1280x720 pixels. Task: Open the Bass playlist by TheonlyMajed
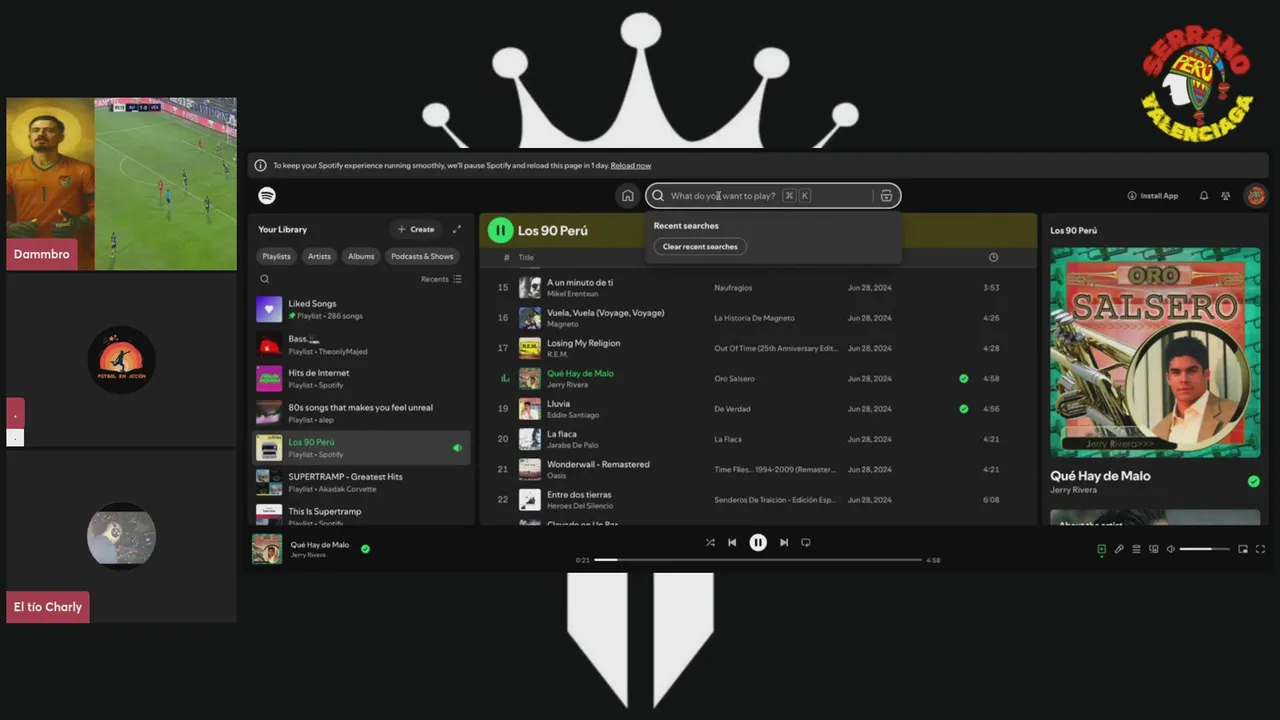pos(361,344)
